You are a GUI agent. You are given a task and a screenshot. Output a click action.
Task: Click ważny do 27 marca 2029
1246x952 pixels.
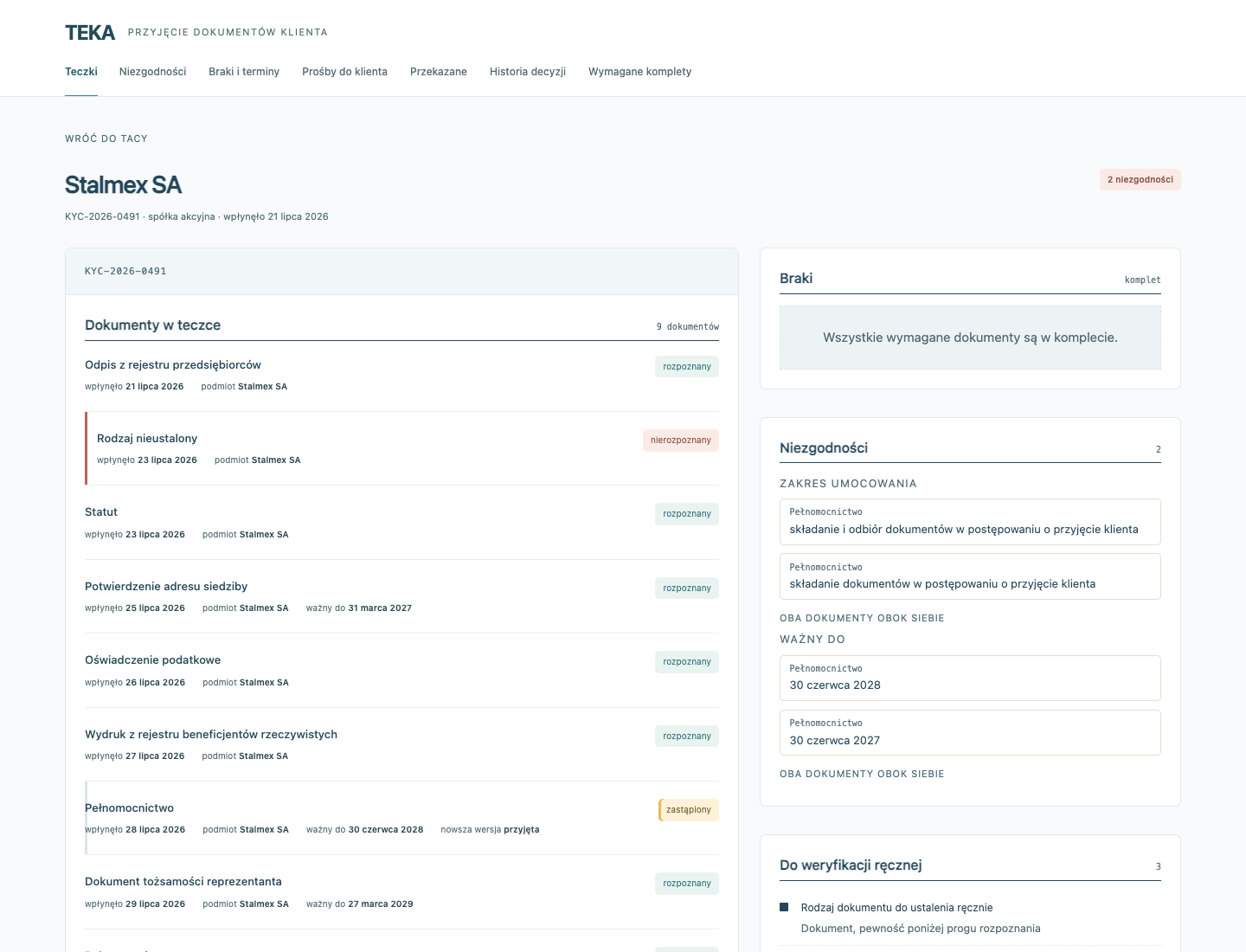coord(360,904)
